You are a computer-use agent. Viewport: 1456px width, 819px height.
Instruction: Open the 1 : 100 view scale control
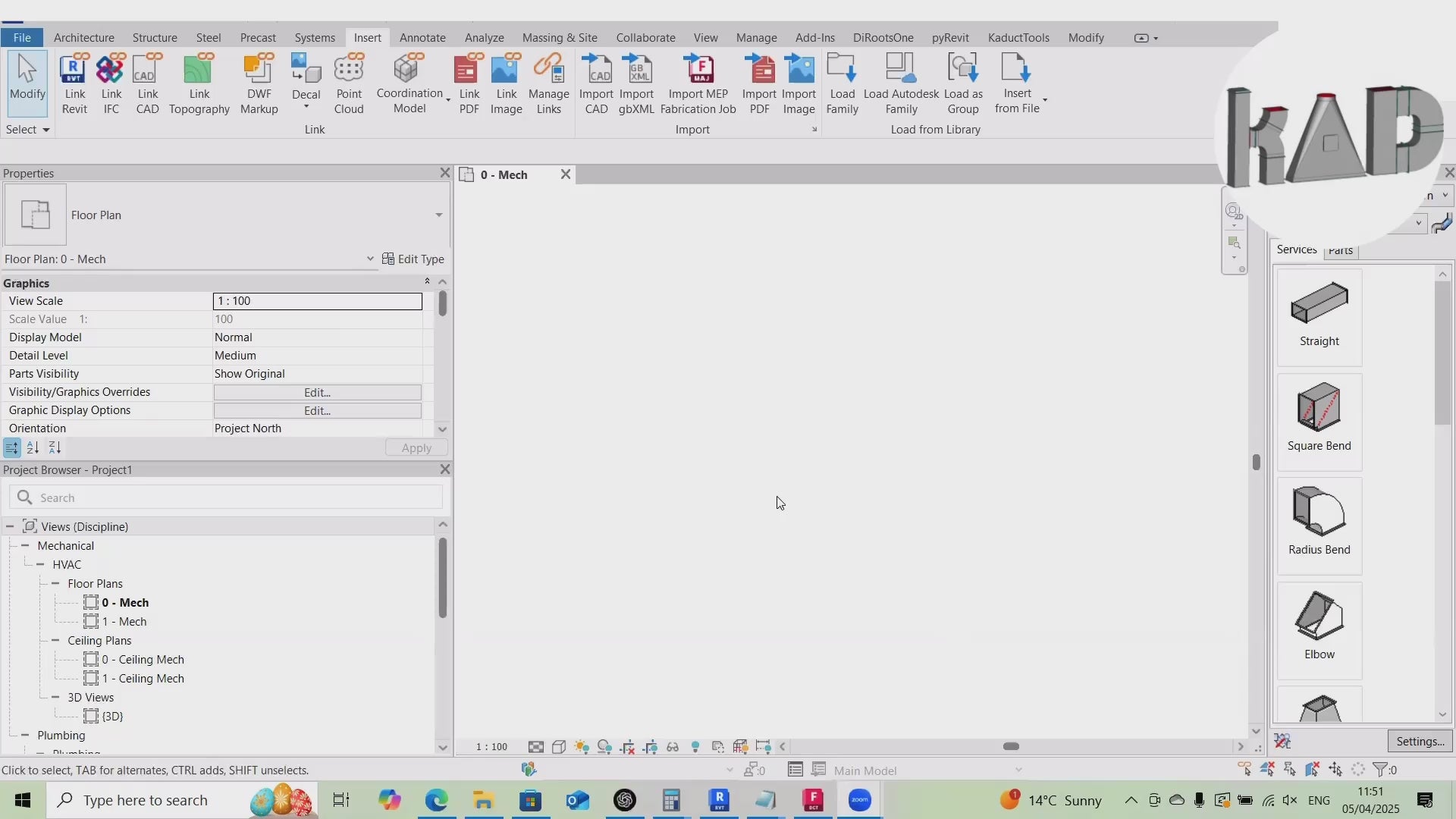(x=491, y=747)
